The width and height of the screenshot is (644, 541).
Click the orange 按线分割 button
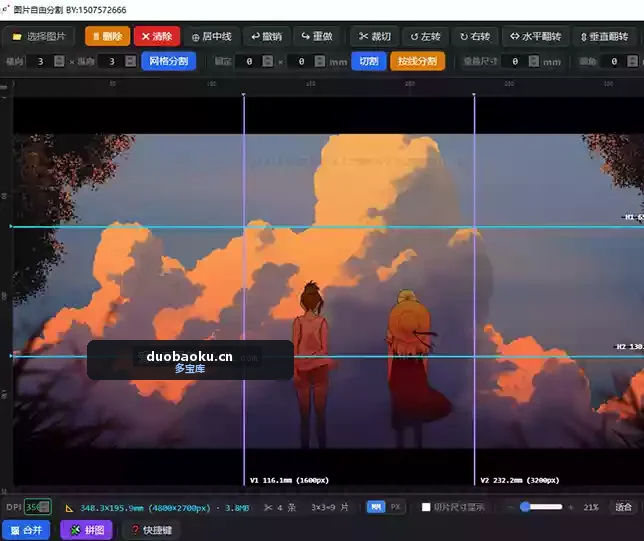coord(417,61)
